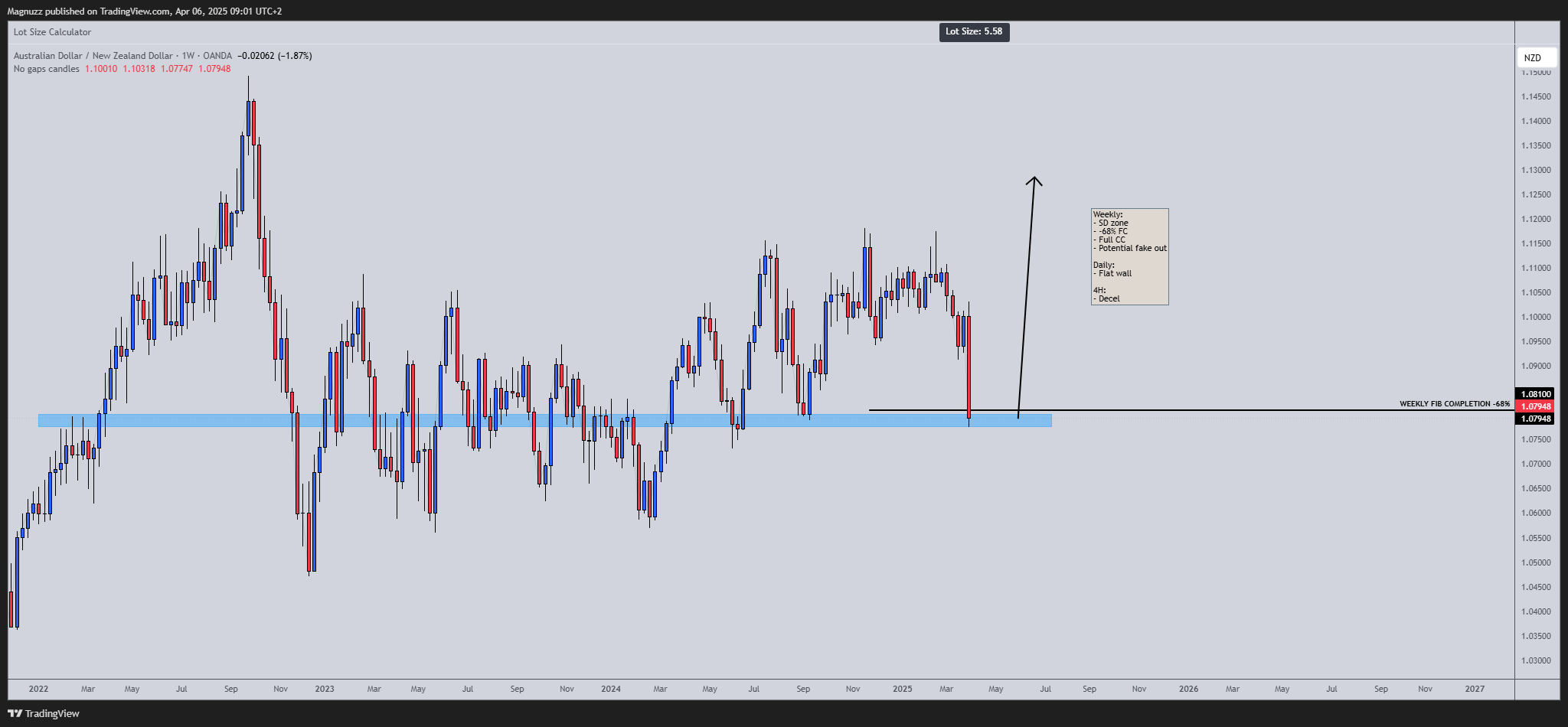
Task: Click the Australian Dollar / New Zealand Dollar title
Action: coord(93,56)
